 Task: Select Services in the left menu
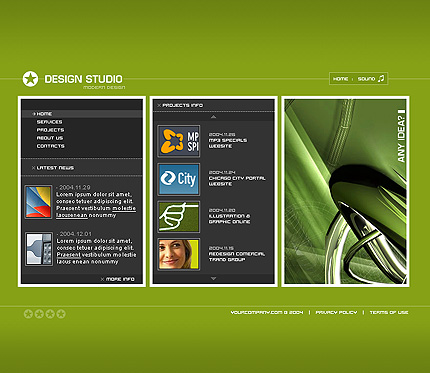tap(49, 122)
